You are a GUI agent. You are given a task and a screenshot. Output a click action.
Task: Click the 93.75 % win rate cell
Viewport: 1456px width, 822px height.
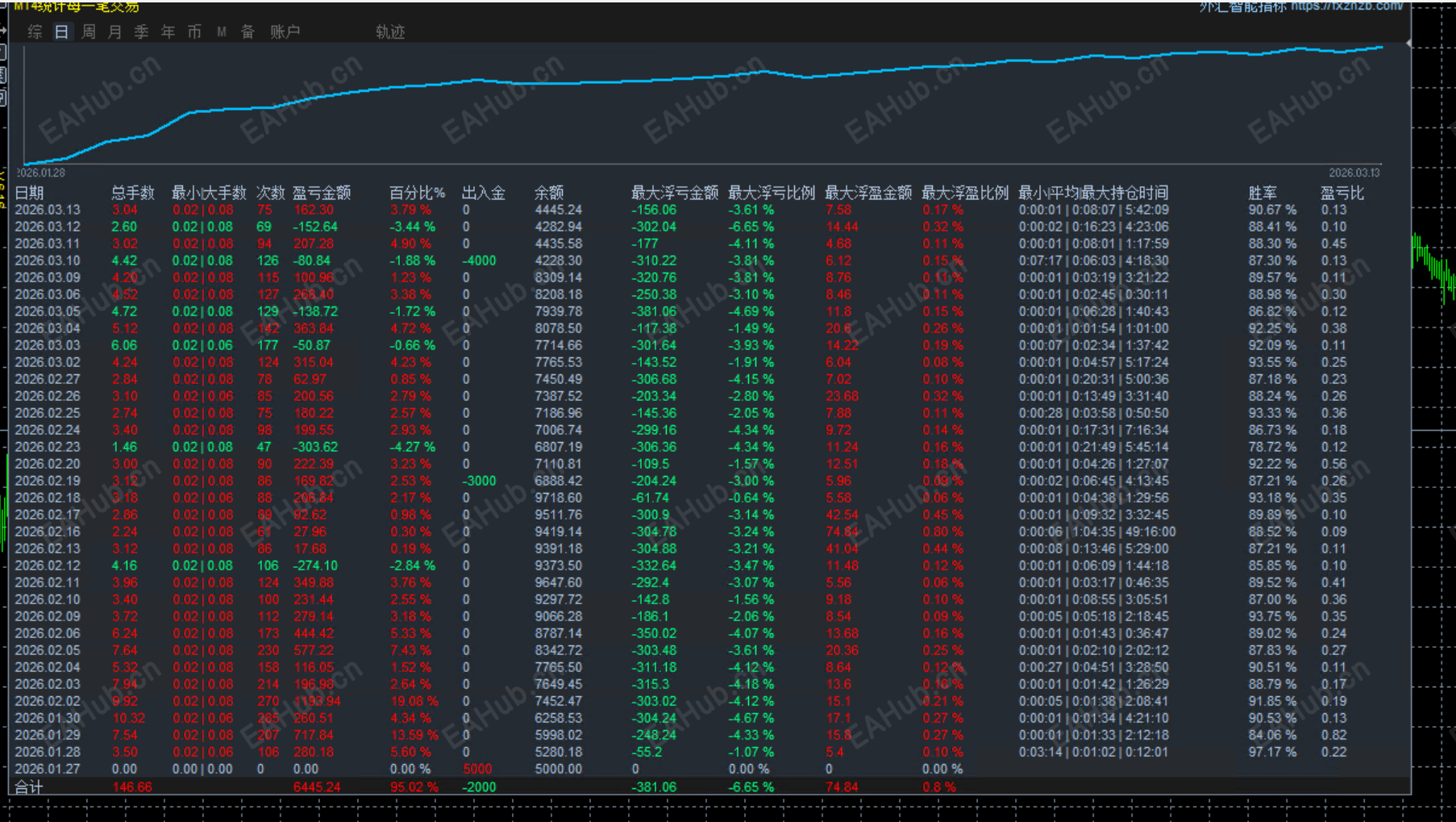(1272, 616)
